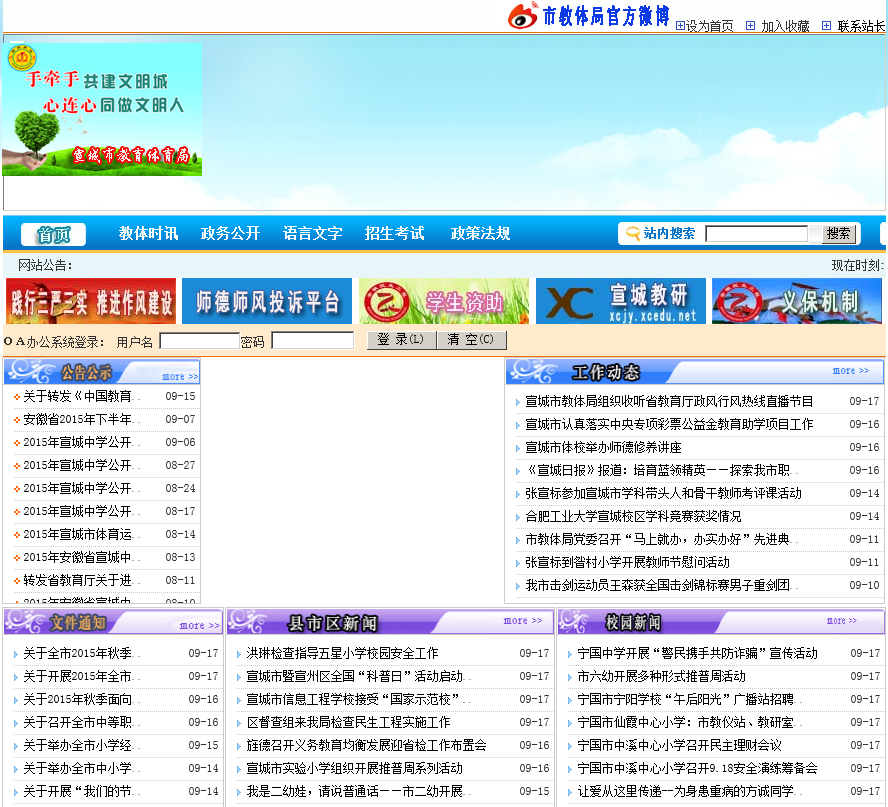The image size is (888, 807).
Task: Open 旌德召开义务教育均衡发展迎省检工作布置会
Action: (x=366, y=745)
